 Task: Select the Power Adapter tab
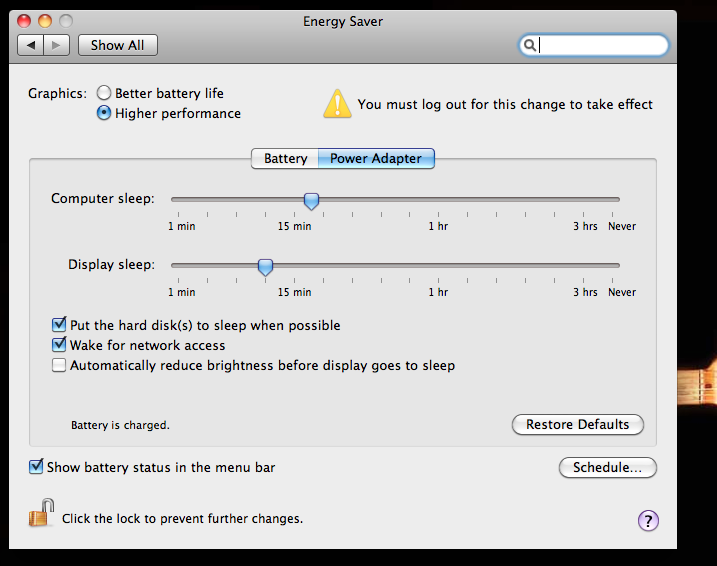[x=376, y=158]
